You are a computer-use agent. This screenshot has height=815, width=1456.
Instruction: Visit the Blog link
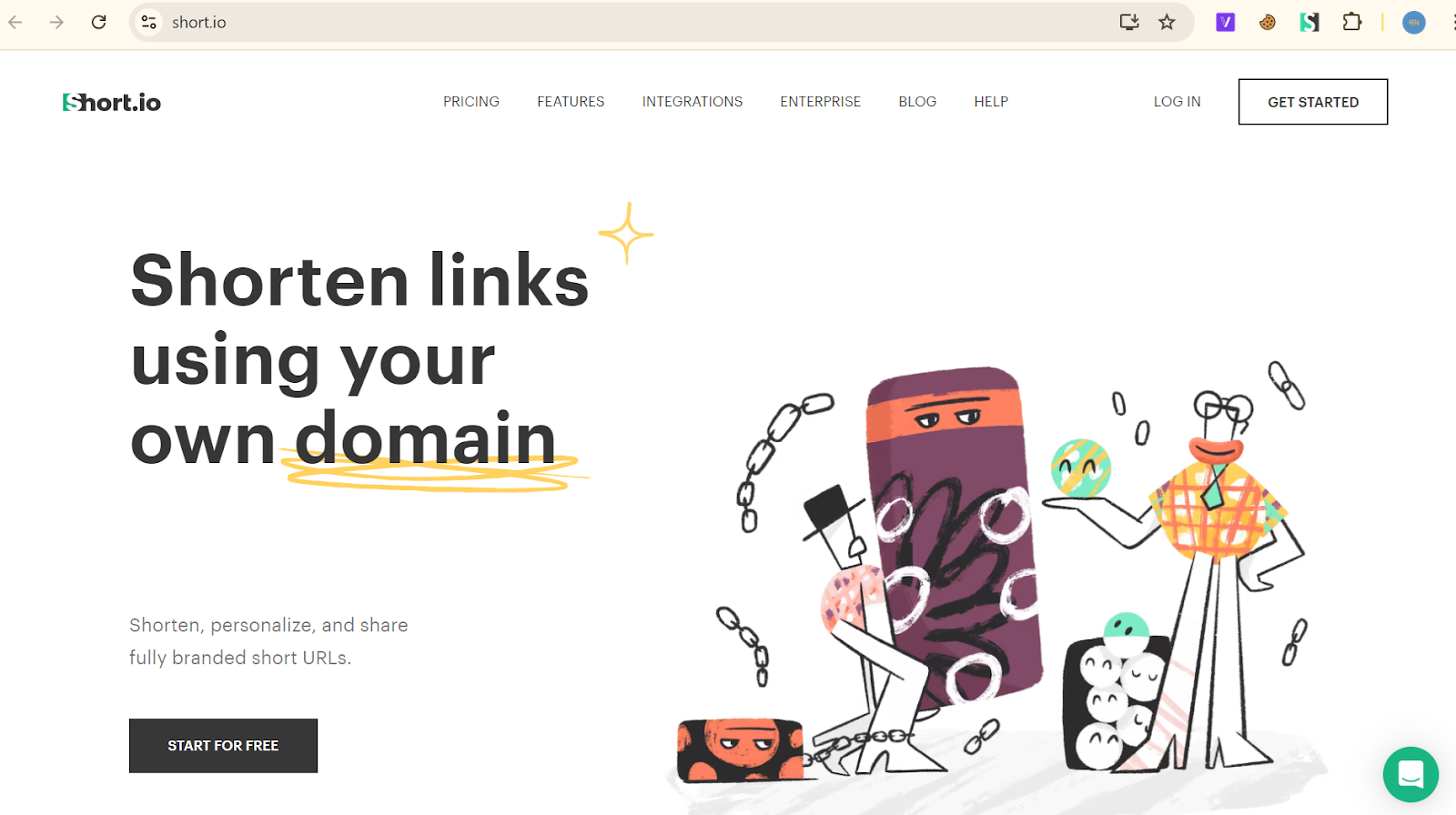coord(917,102)
